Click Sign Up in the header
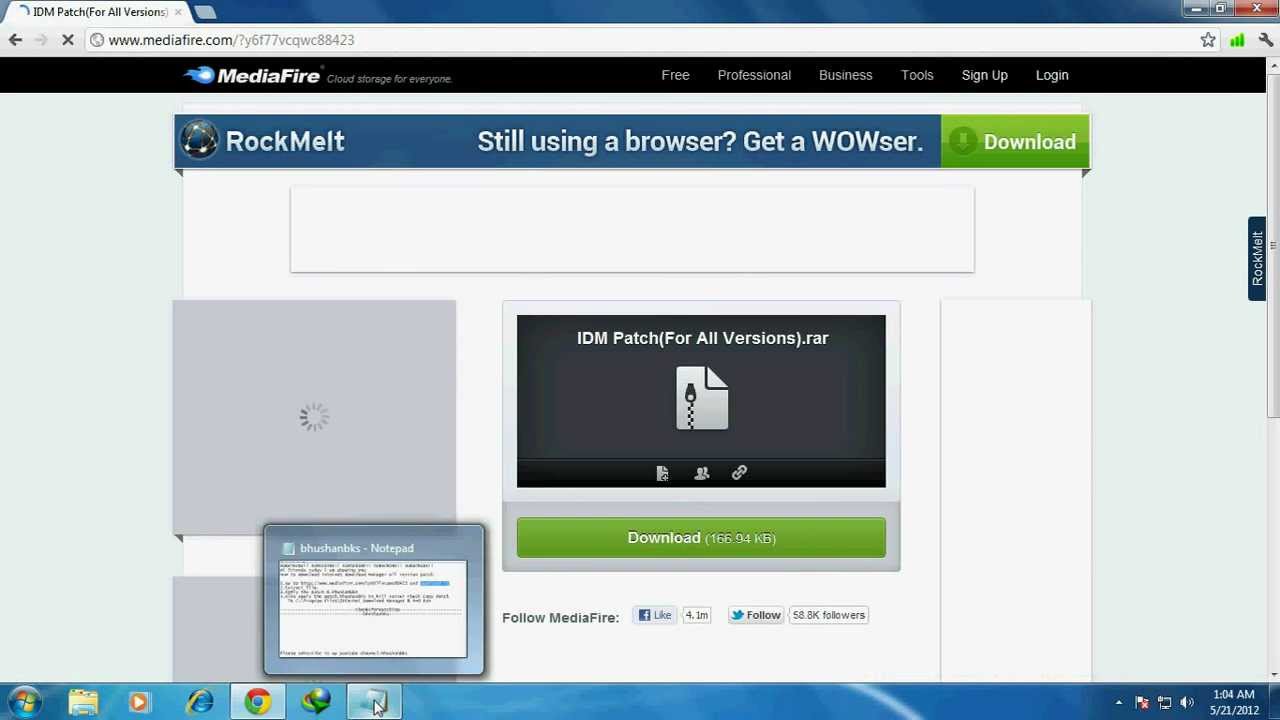The height and width of the screenshot is (720, 1280). (984, 75)
